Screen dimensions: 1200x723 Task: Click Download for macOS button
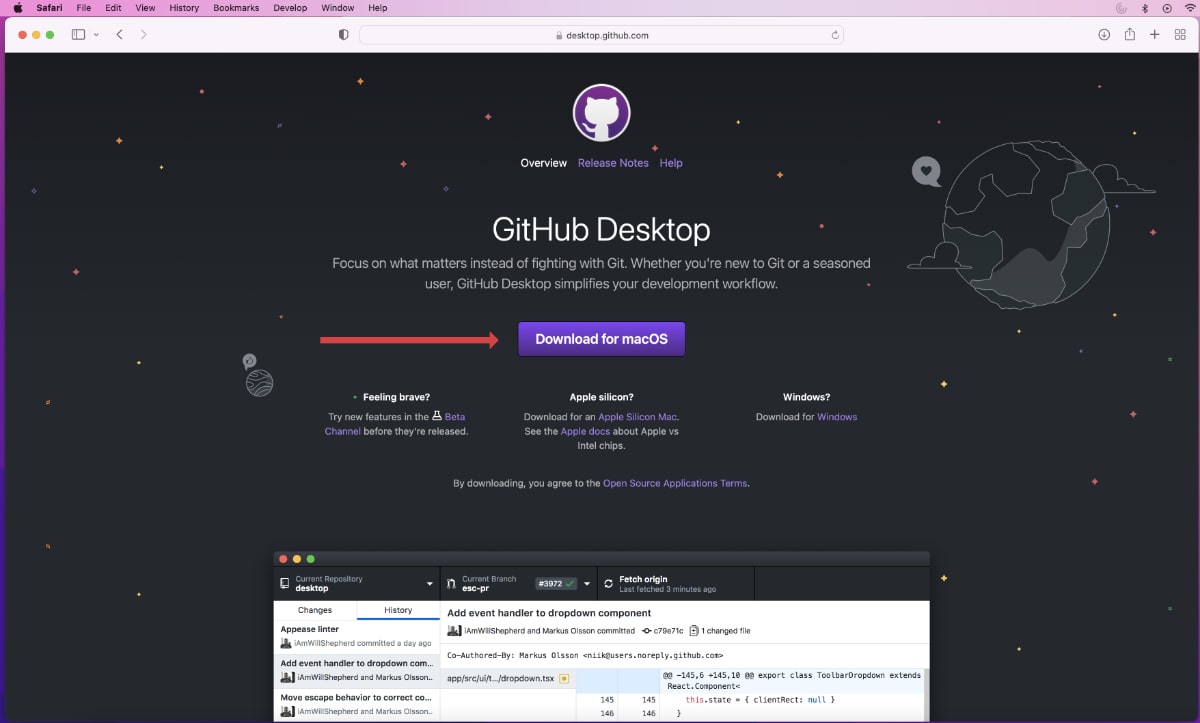[601, 339]
